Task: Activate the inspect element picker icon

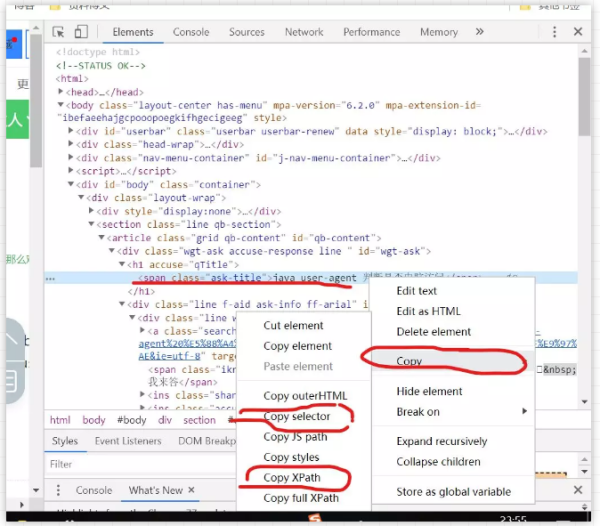Action: [x=58, y=32]
